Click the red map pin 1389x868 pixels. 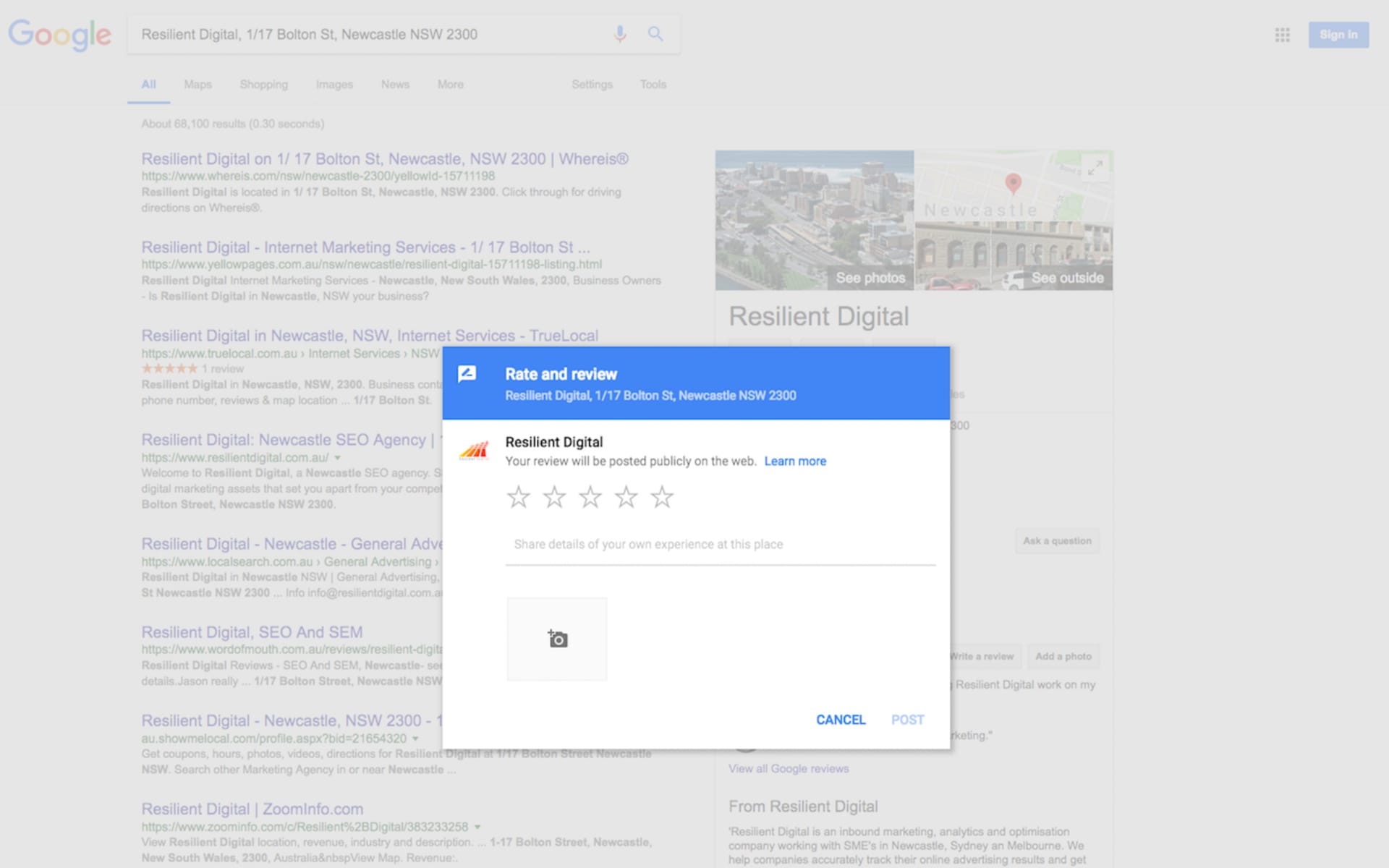click(1014, 184)
